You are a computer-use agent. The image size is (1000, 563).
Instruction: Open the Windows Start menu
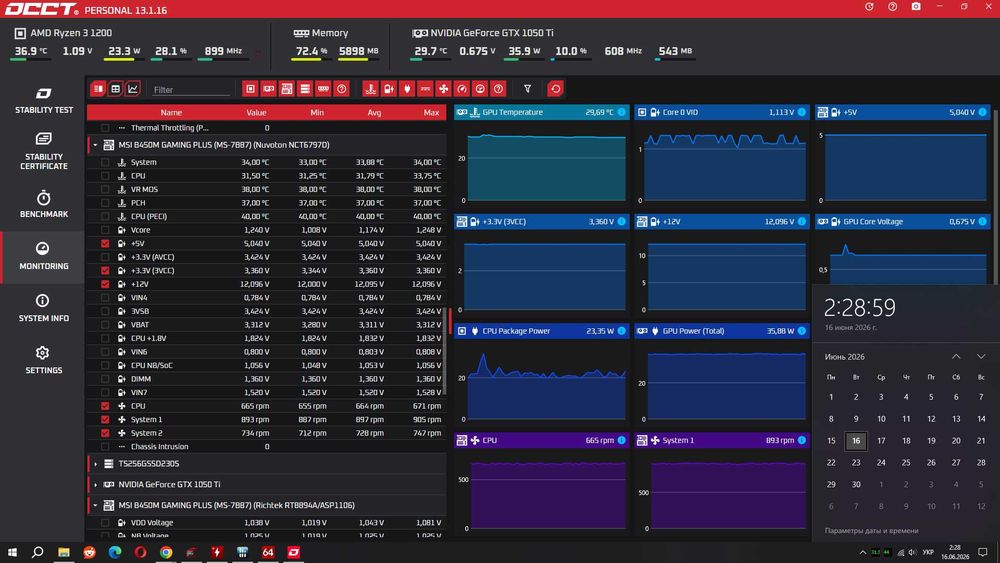point(11,552)
